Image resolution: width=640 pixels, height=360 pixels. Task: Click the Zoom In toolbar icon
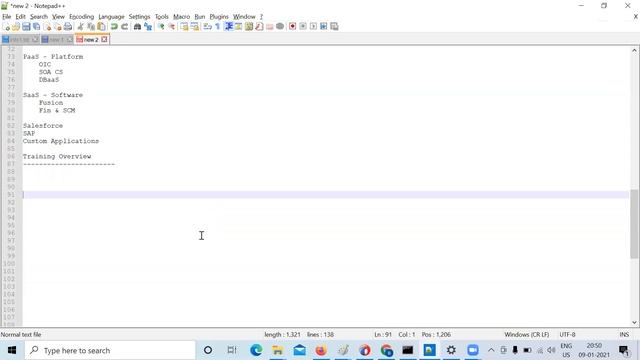click(161, 27)
